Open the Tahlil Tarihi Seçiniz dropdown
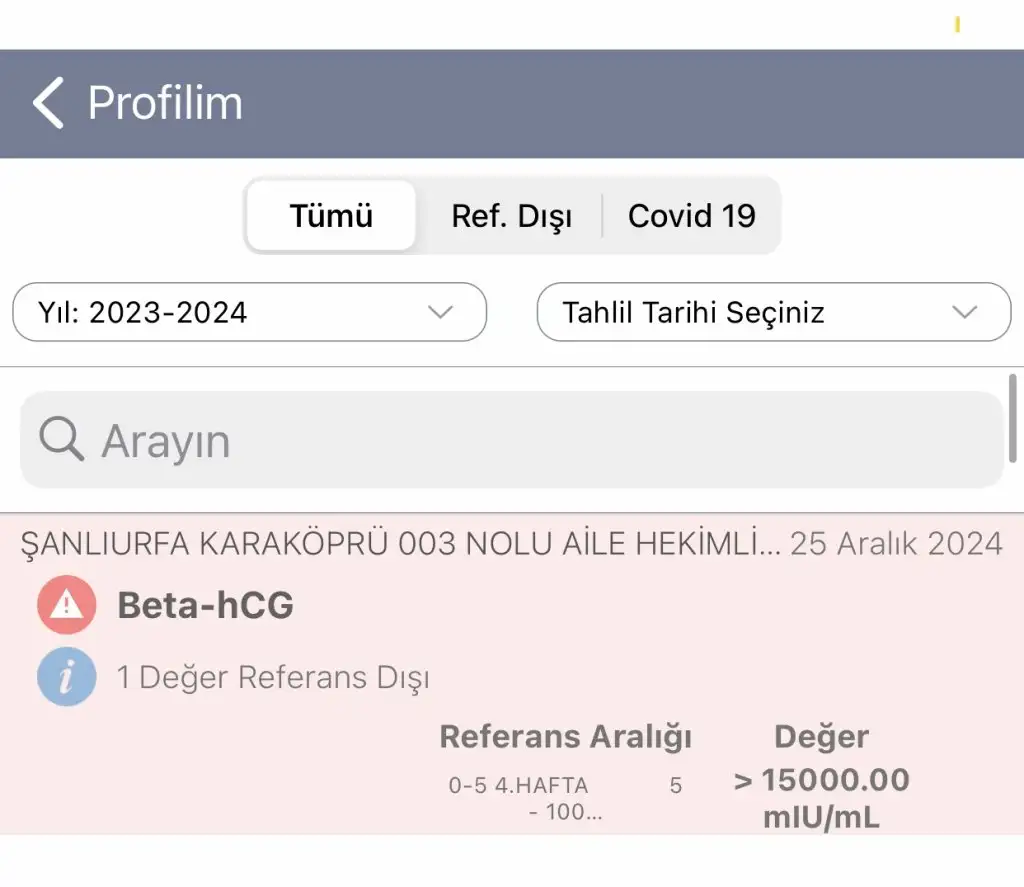 (x=774, y=312)
